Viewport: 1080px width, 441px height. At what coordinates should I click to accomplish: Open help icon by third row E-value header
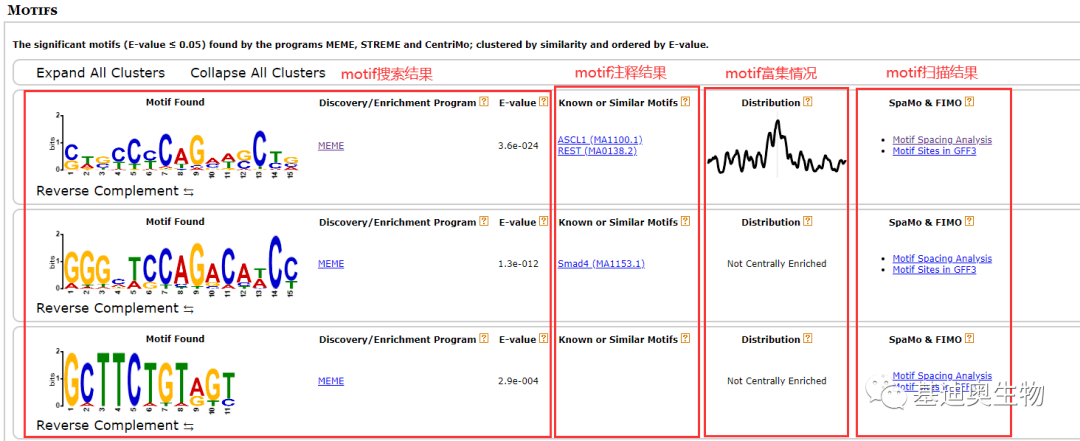pyautogui.click(x=544, y=339)
